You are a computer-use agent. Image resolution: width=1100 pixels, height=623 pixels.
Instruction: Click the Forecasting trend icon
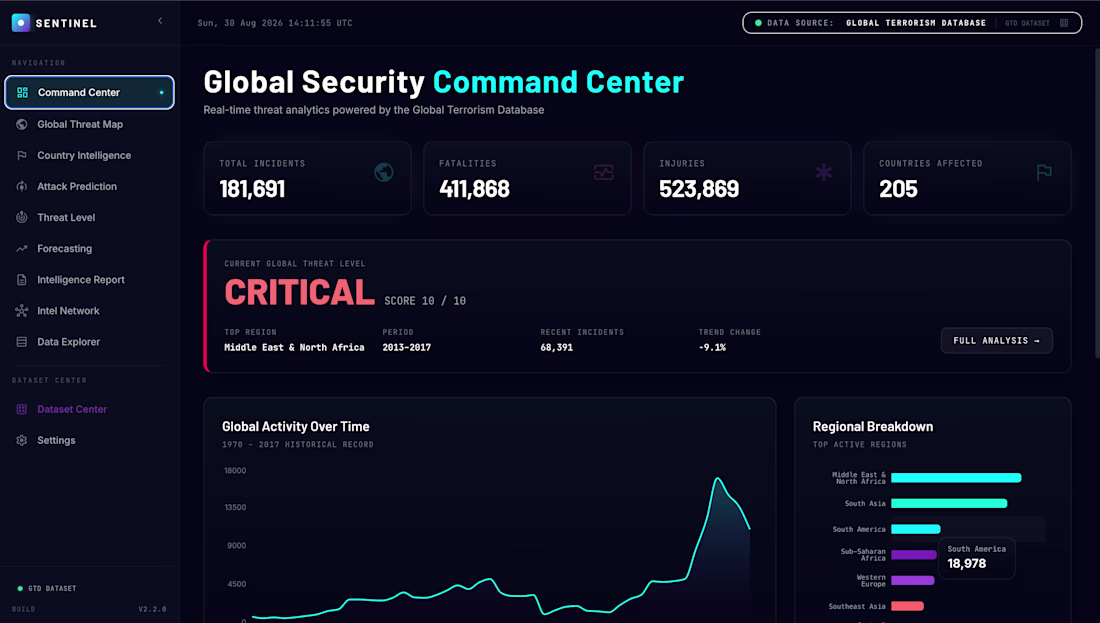point(22,248)
